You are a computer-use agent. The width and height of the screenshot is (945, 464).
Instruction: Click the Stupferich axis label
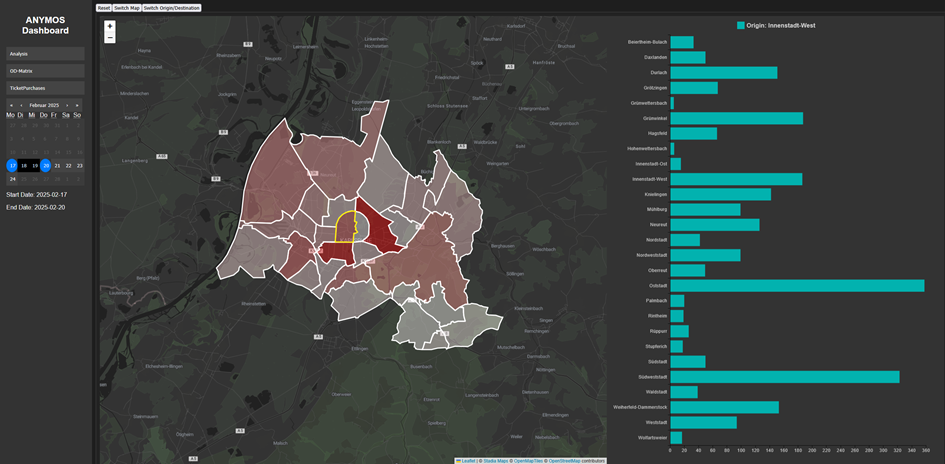(x=655, y=346)
